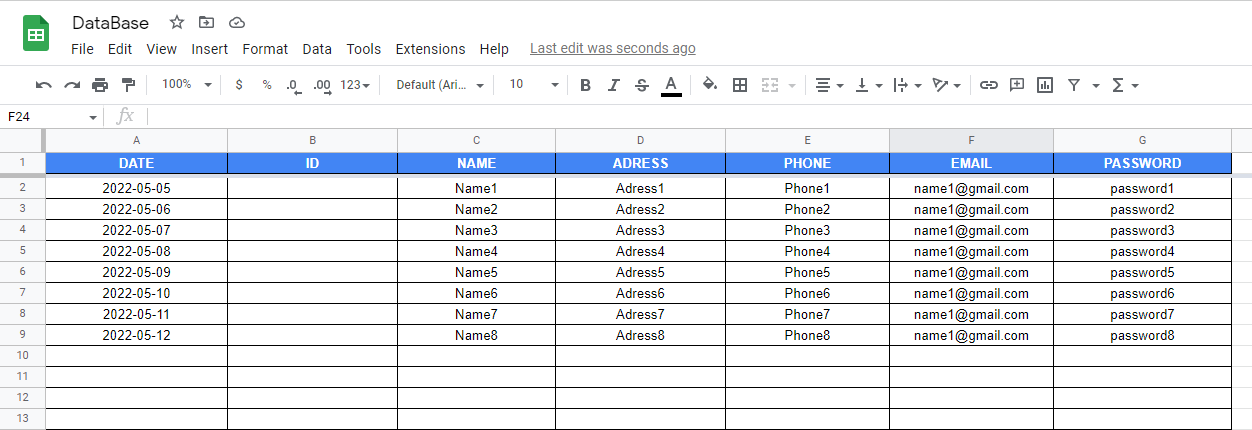This screenshot has width=1252, height=430.
Task: Expand the 100% zoom dropdown
Action: (186, 85)
